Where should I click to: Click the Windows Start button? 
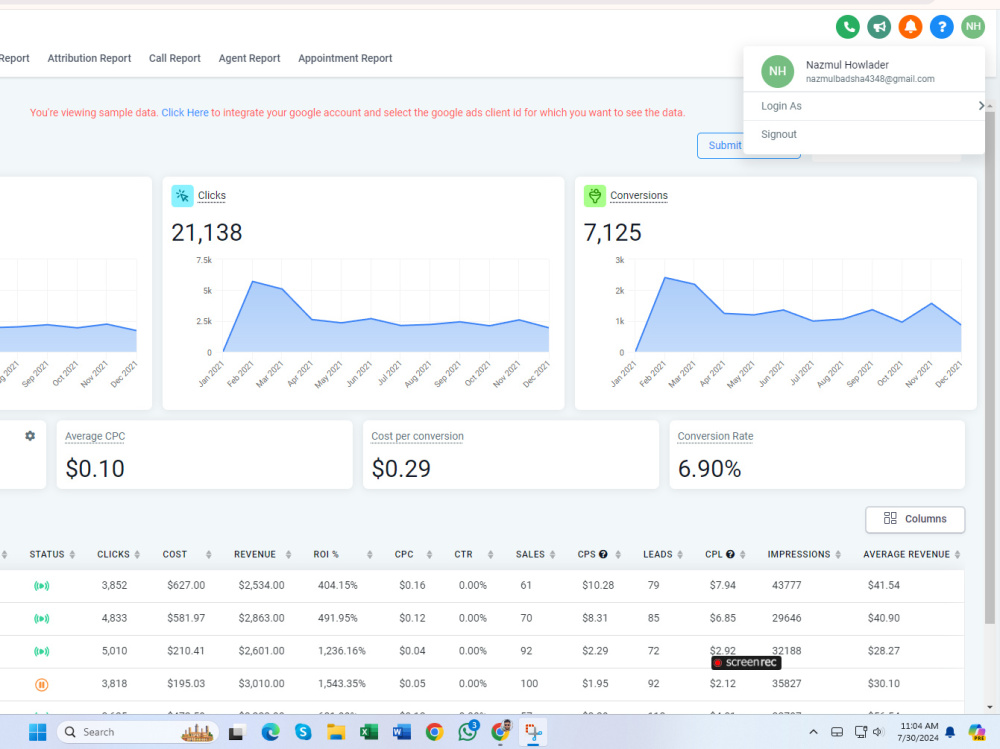pos(38,732)
